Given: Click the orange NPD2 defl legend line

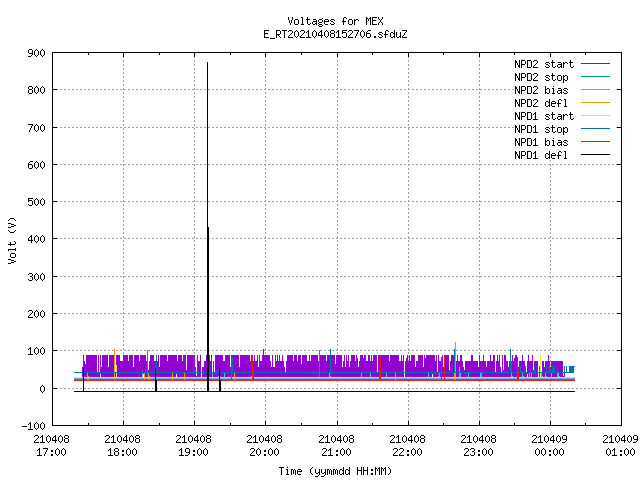Looking at the screenshot, I should coord(595,102).
